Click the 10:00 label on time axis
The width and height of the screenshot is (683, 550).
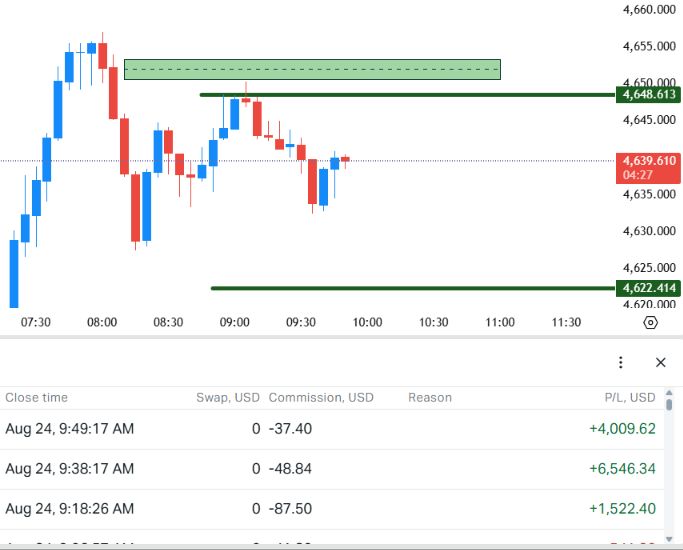367,322
